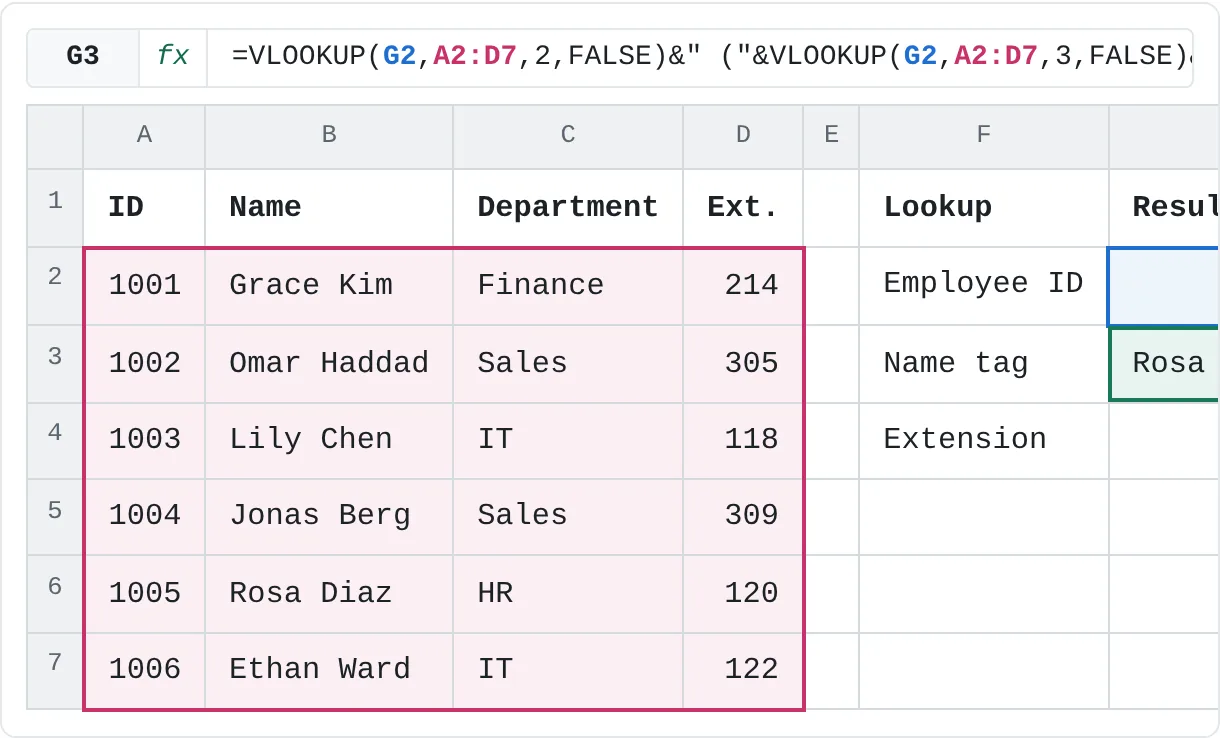
Task: Select row 1 header
Action: (55, 208)
